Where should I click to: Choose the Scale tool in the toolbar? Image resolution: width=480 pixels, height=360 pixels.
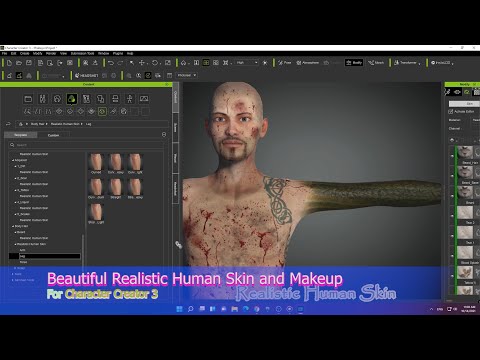pyautogui.click(x=168, y=63)
